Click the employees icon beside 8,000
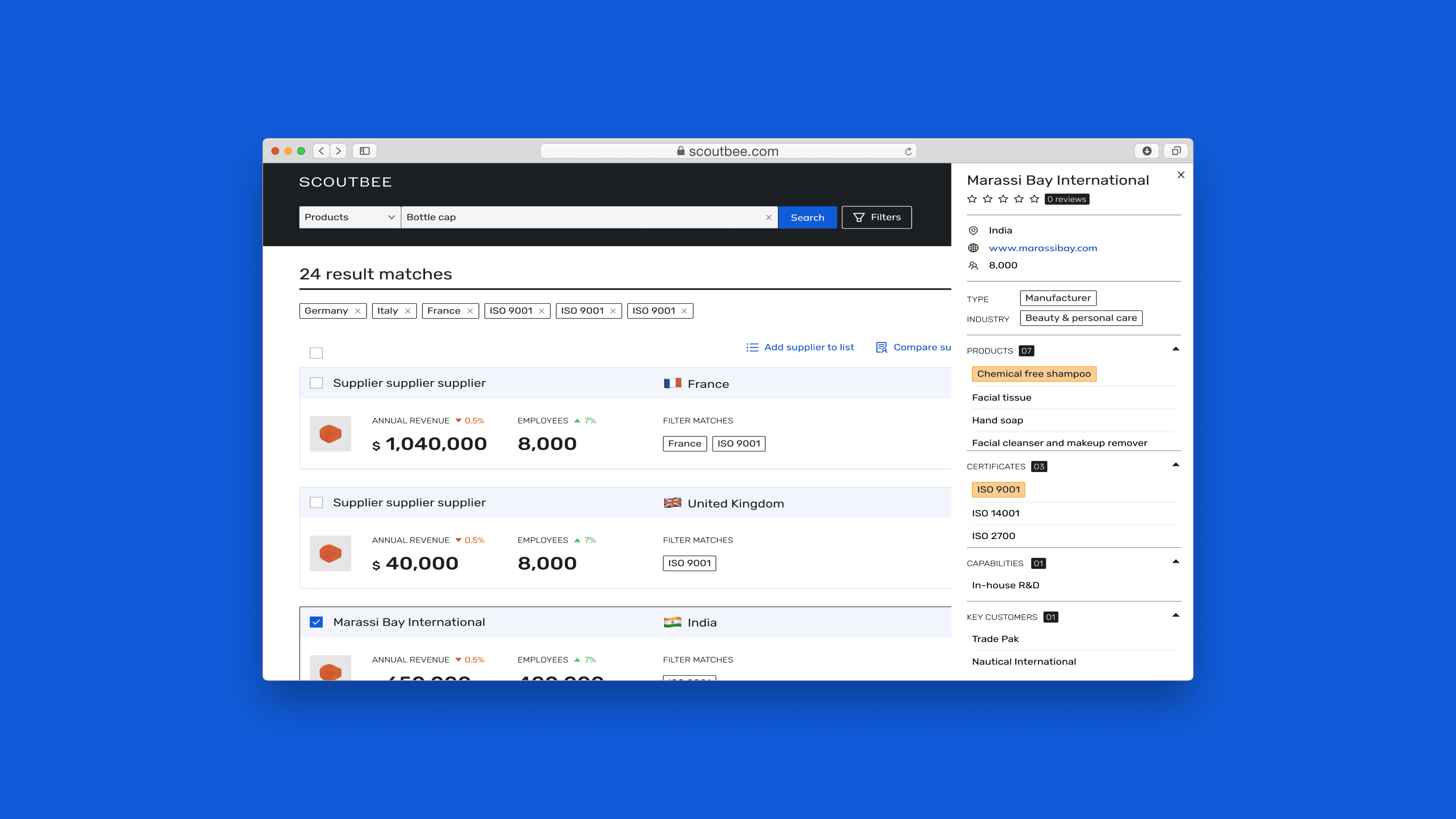The height and width of the screenshot is (819, 1456). [x=973, y=266]
